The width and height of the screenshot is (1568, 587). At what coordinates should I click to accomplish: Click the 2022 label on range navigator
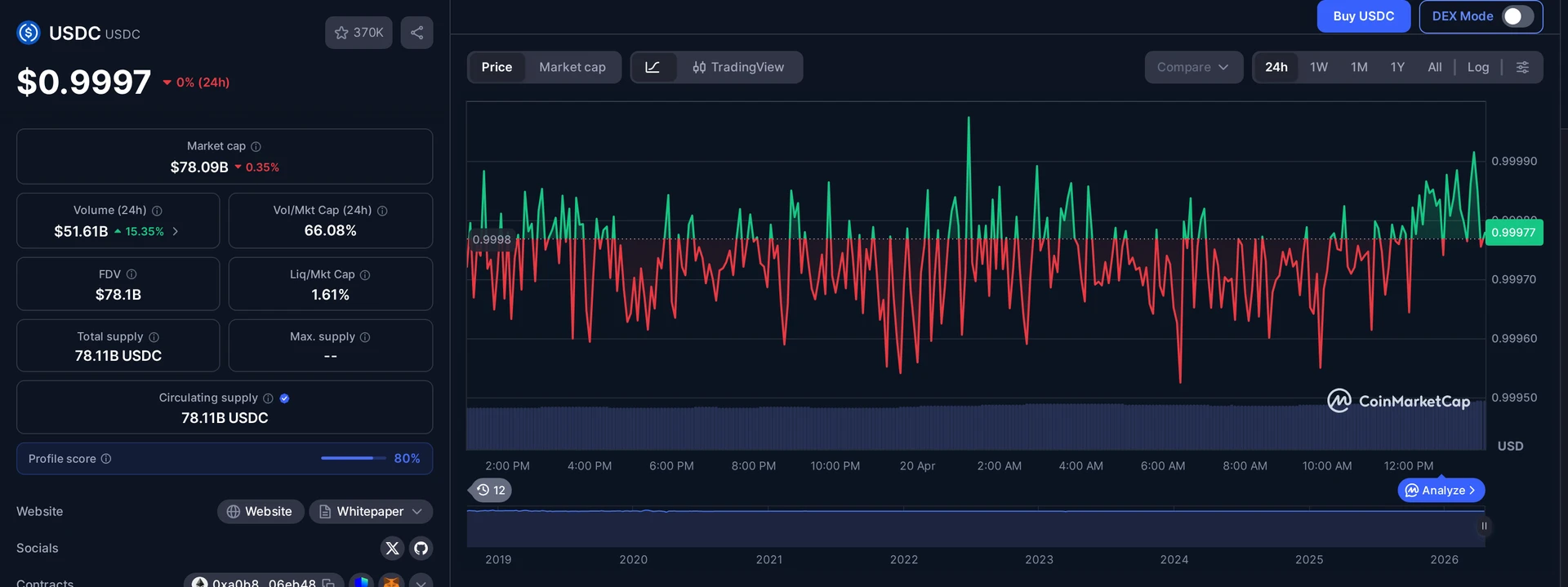903,559
